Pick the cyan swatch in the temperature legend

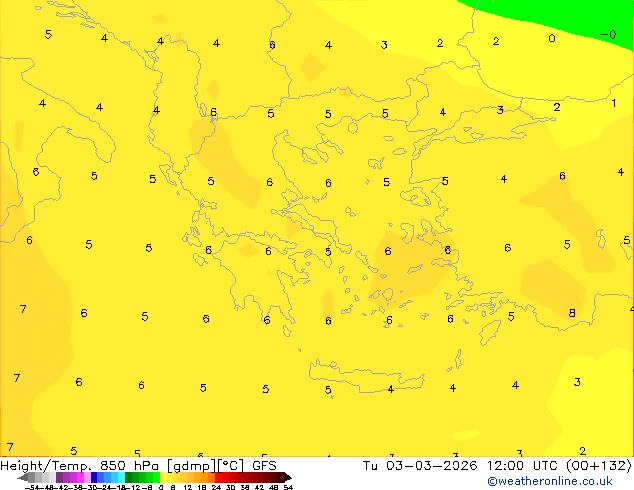point(121,477)
